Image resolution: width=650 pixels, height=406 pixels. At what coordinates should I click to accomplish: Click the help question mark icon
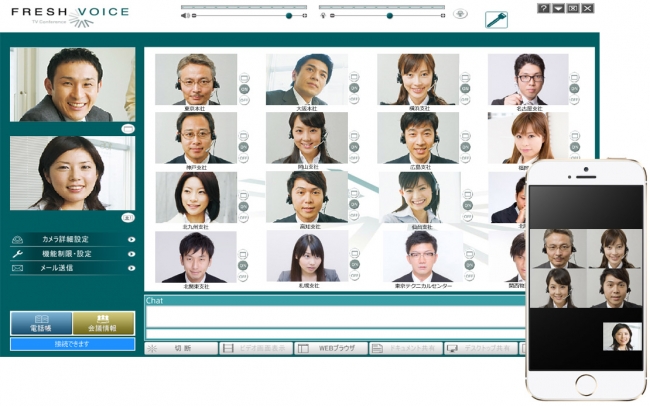coord(543,8)
